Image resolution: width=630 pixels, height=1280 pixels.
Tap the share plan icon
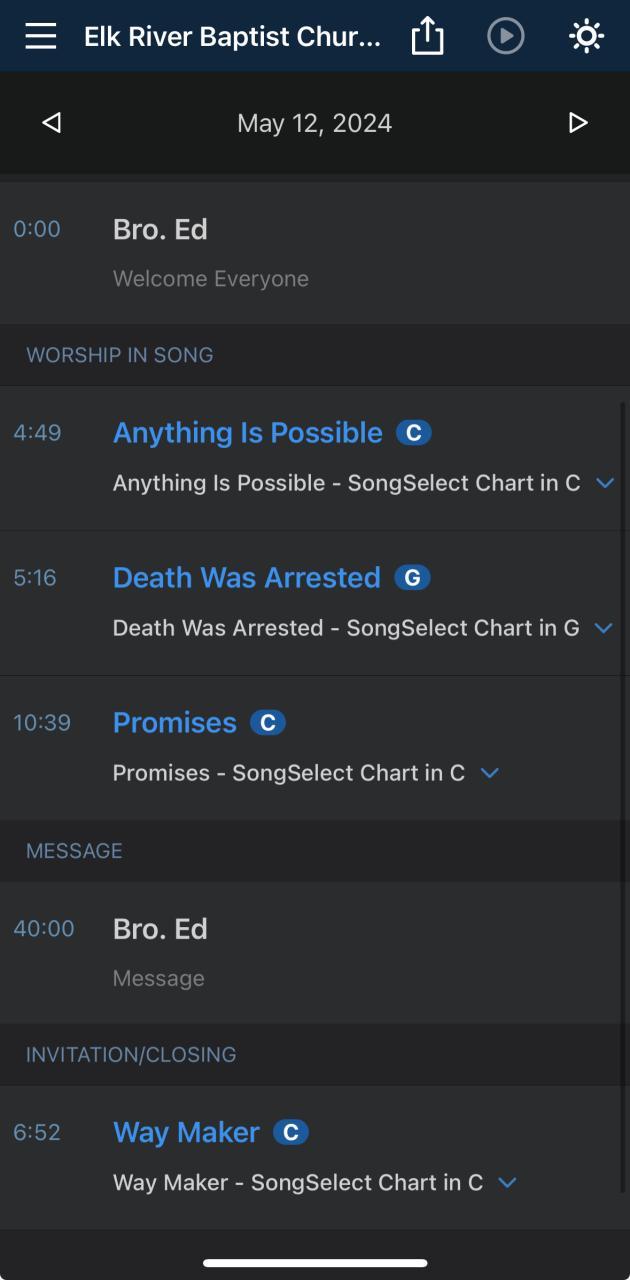[427, 37]
